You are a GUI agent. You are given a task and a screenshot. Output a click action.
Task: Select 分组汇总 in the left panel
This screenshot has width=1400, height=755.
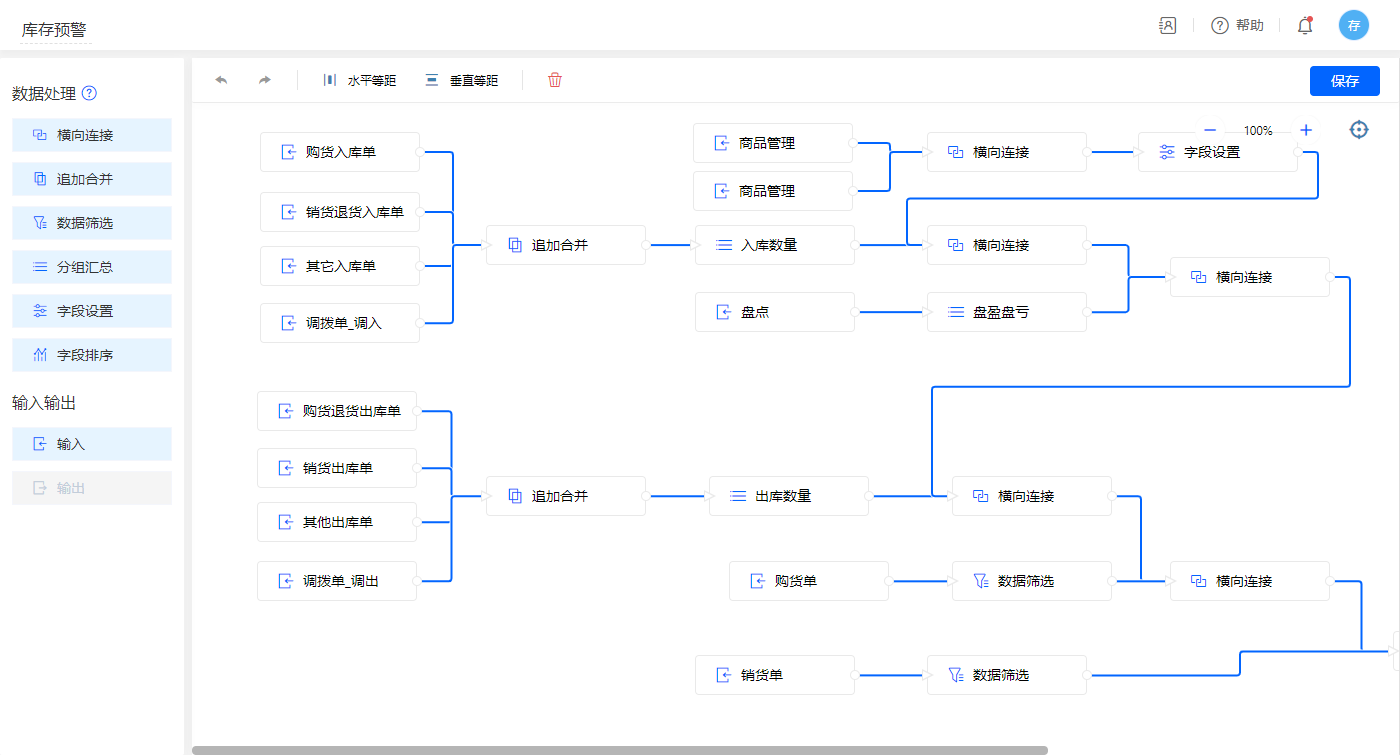pos(92,267)
